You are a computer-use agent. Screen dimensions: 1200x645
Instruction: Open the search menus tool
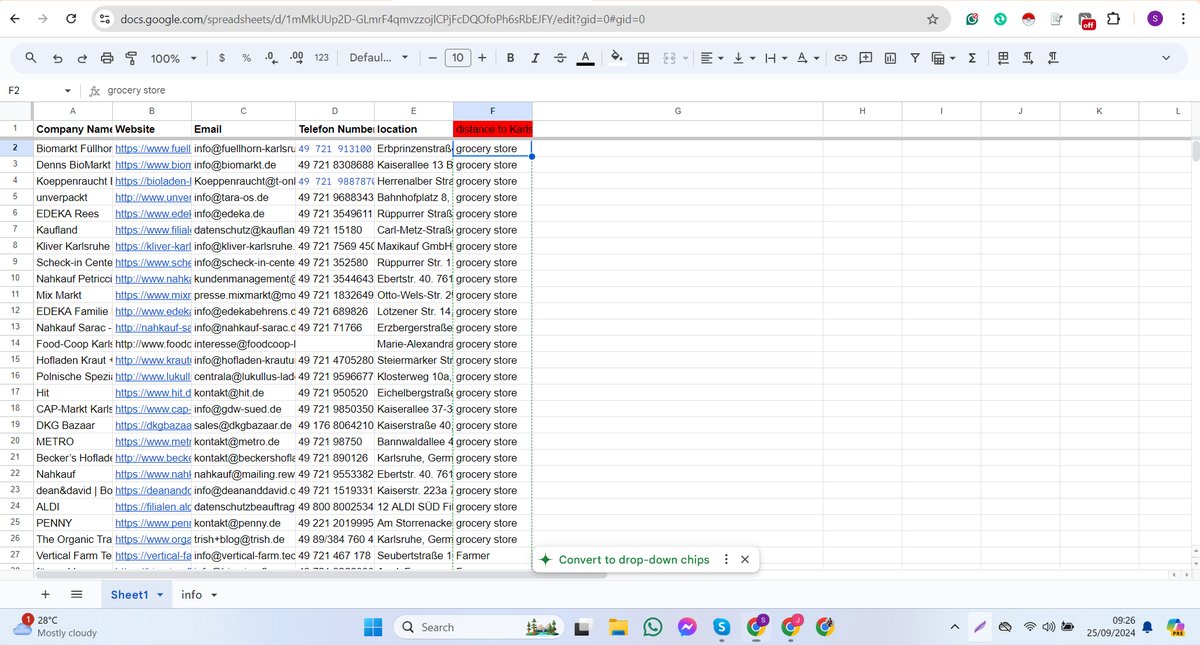(33, 59)
